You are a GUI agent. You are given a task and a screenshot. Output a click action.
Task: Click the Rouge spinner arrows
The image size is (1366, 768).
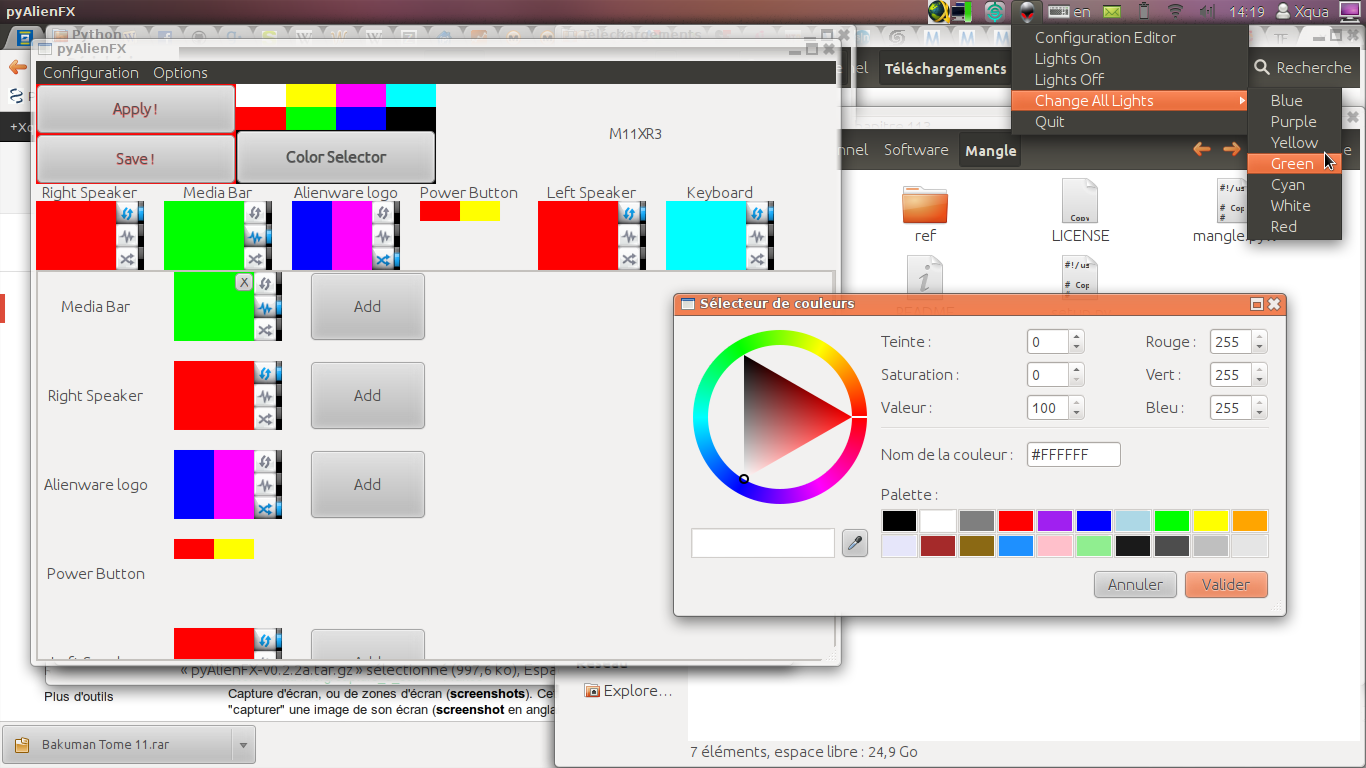pyautogui.click(x=1259, y=342)
